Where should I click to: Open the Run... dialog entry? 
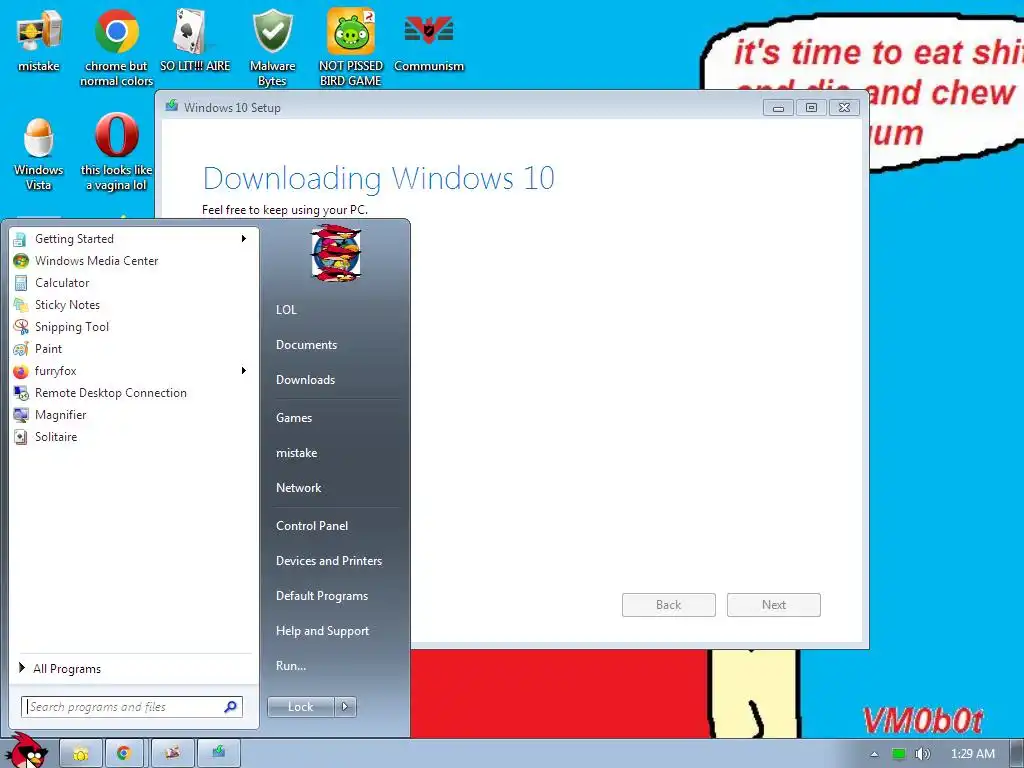tap(291, 666)
